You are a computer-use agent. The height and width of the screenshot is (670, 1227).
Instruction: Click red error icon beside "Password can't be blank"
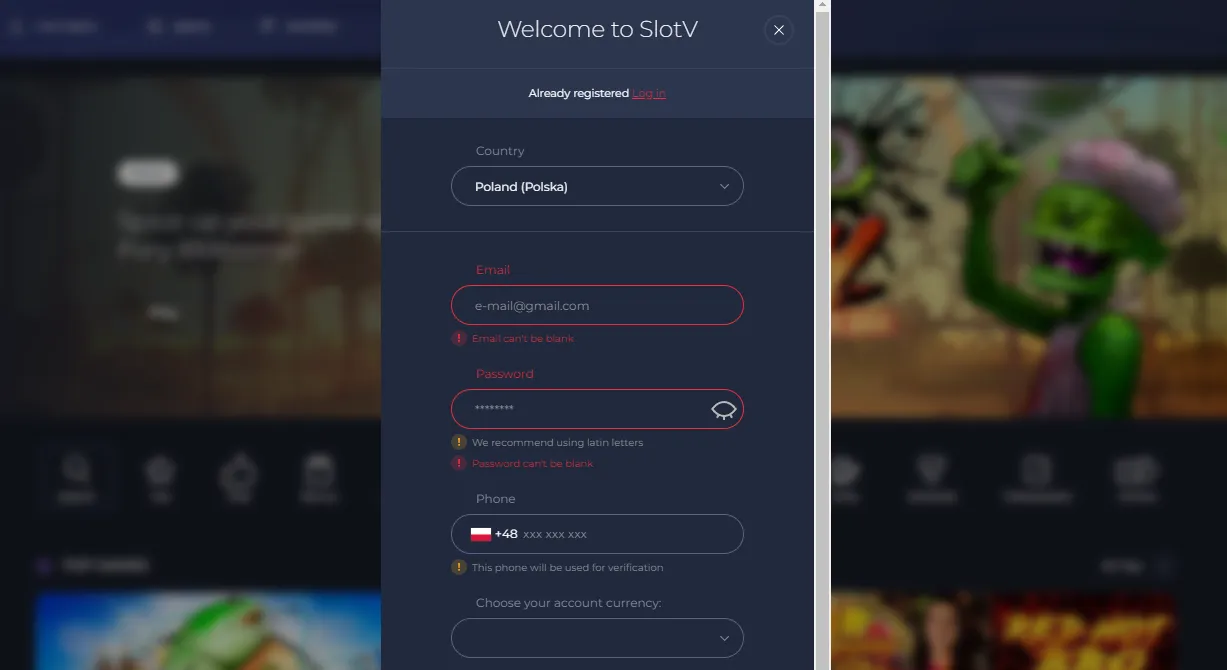(459, 464)
